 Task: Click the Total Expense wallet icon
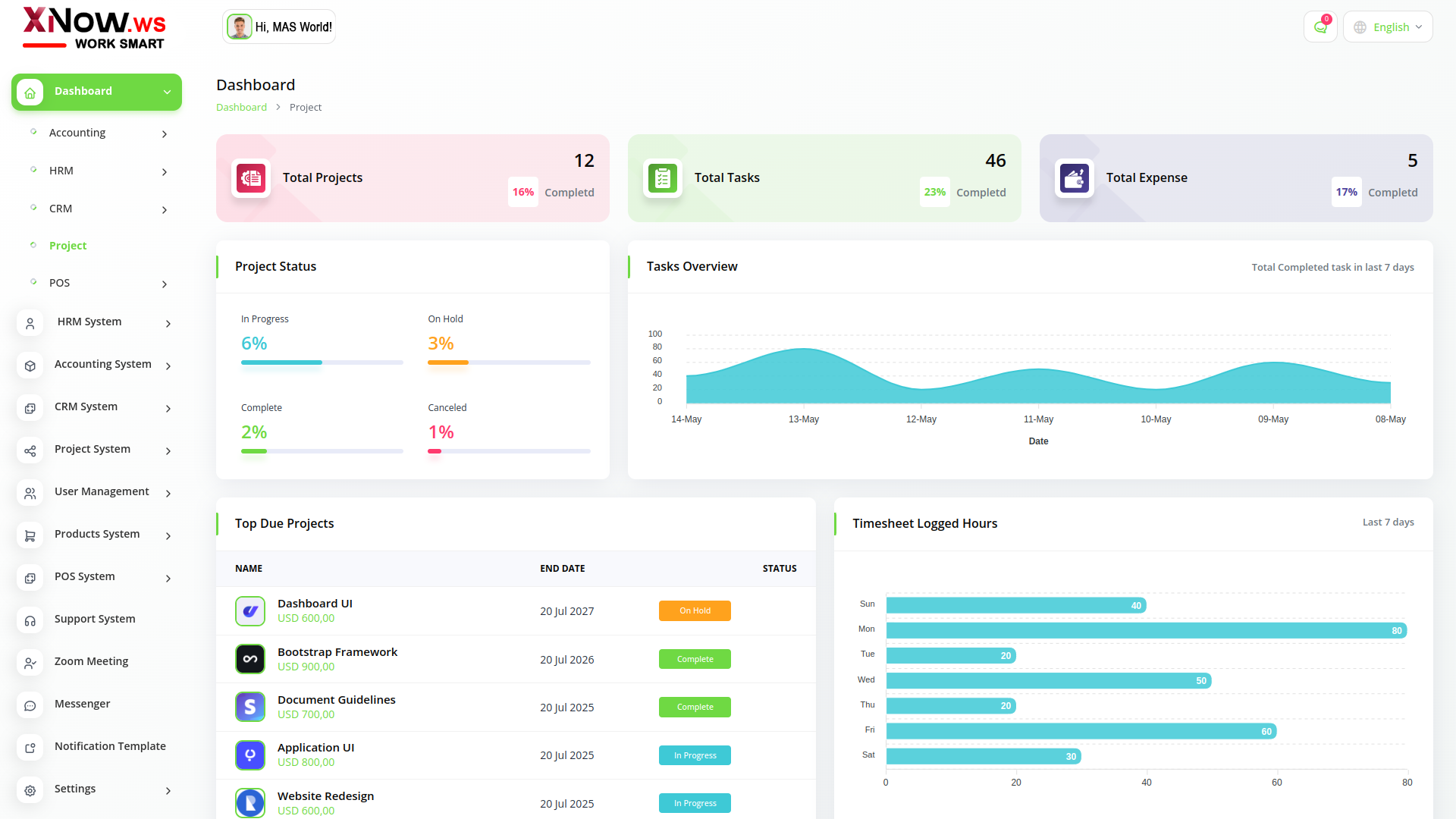(1075, 178)
